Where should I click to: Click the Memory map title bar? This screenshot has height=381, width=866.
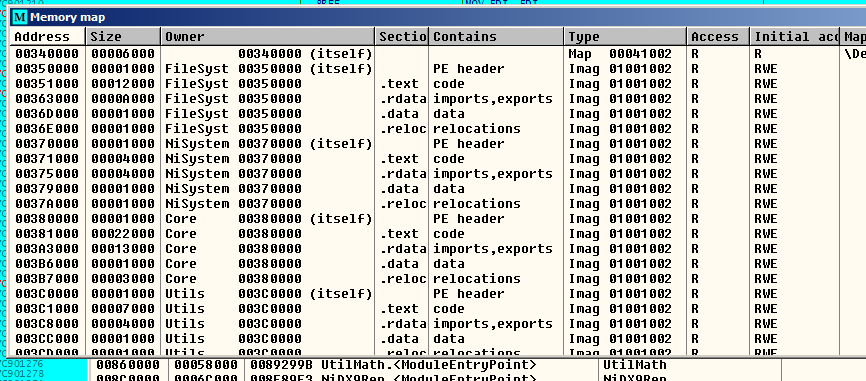pos(438,17)
